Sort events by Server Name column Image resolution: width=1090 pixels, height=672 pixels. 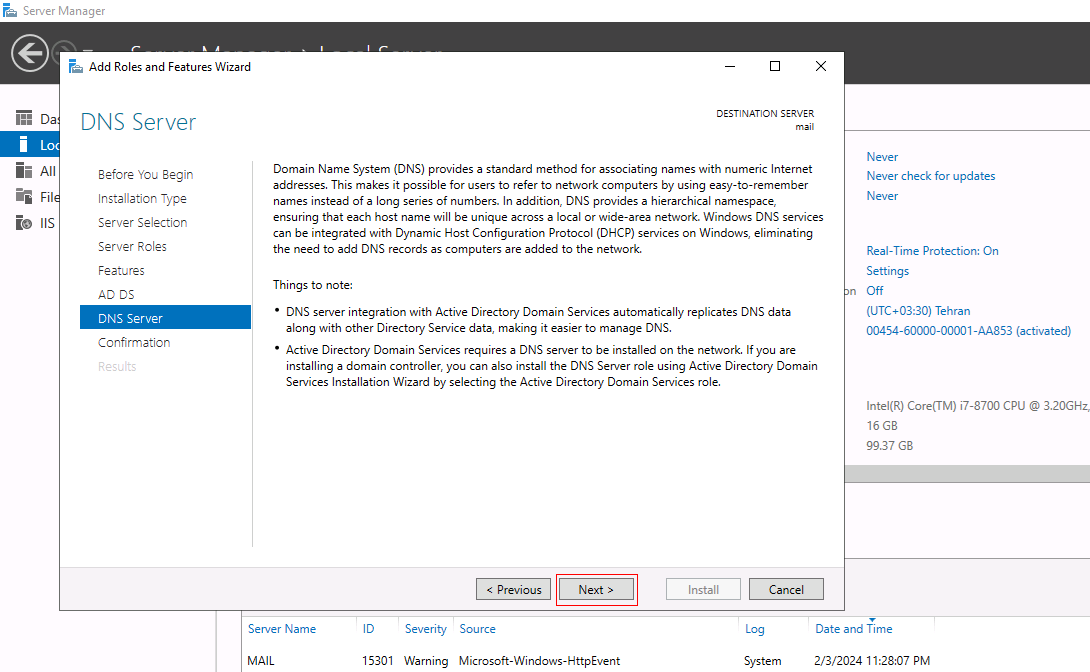point(282,629)
